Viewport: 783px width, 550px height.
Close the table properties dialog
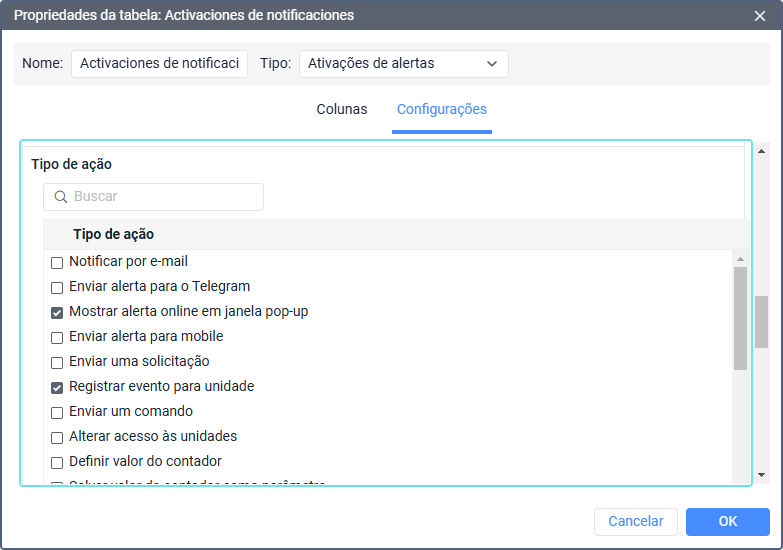760,16
